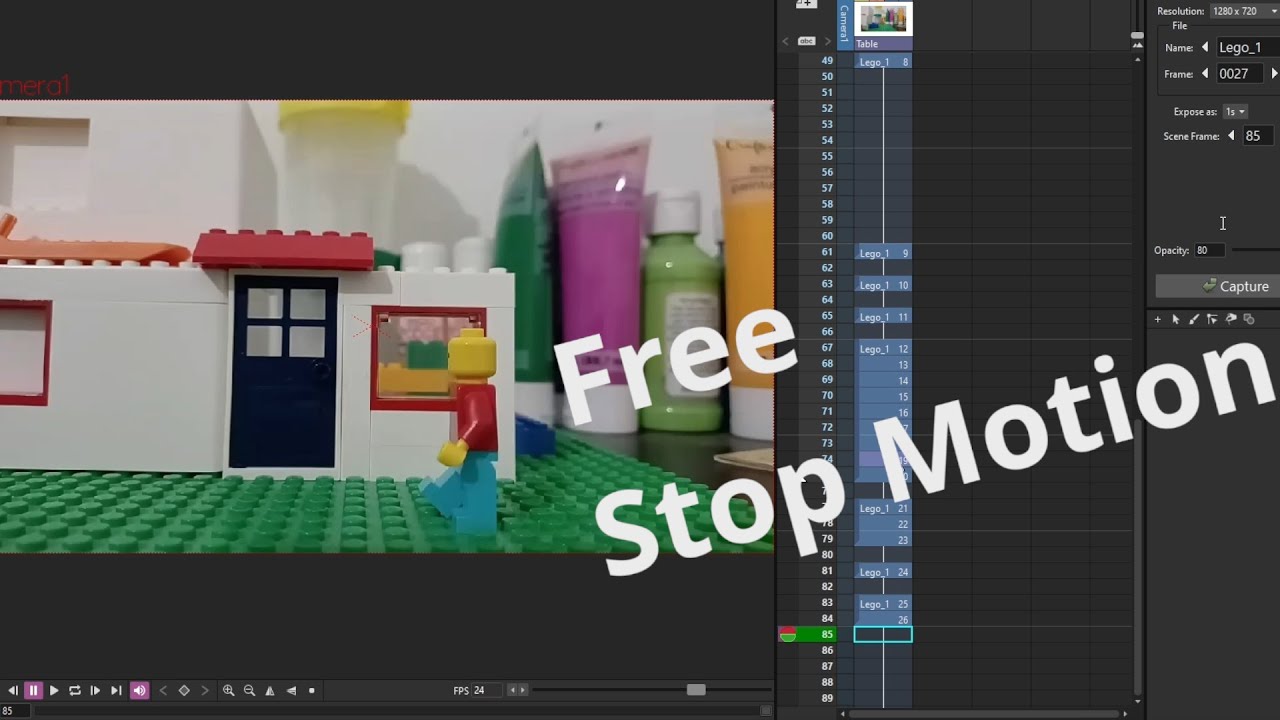1280x720 pixels.
Task: Select the Lego_1 24 cell at row 81
Action: point(883,572)
